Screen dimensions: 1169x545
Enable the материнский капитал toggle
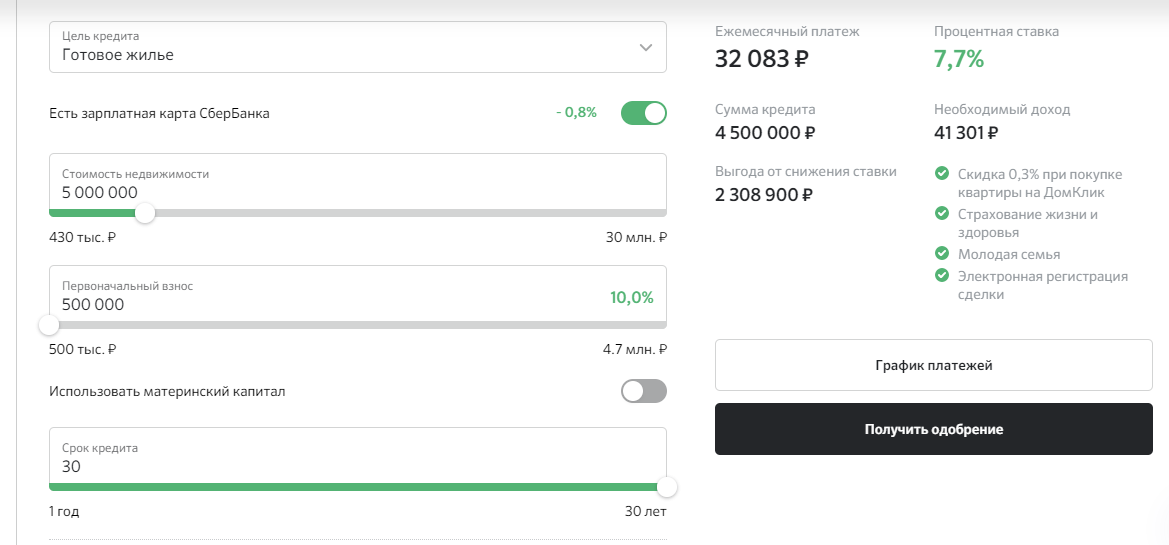(643, 391)
